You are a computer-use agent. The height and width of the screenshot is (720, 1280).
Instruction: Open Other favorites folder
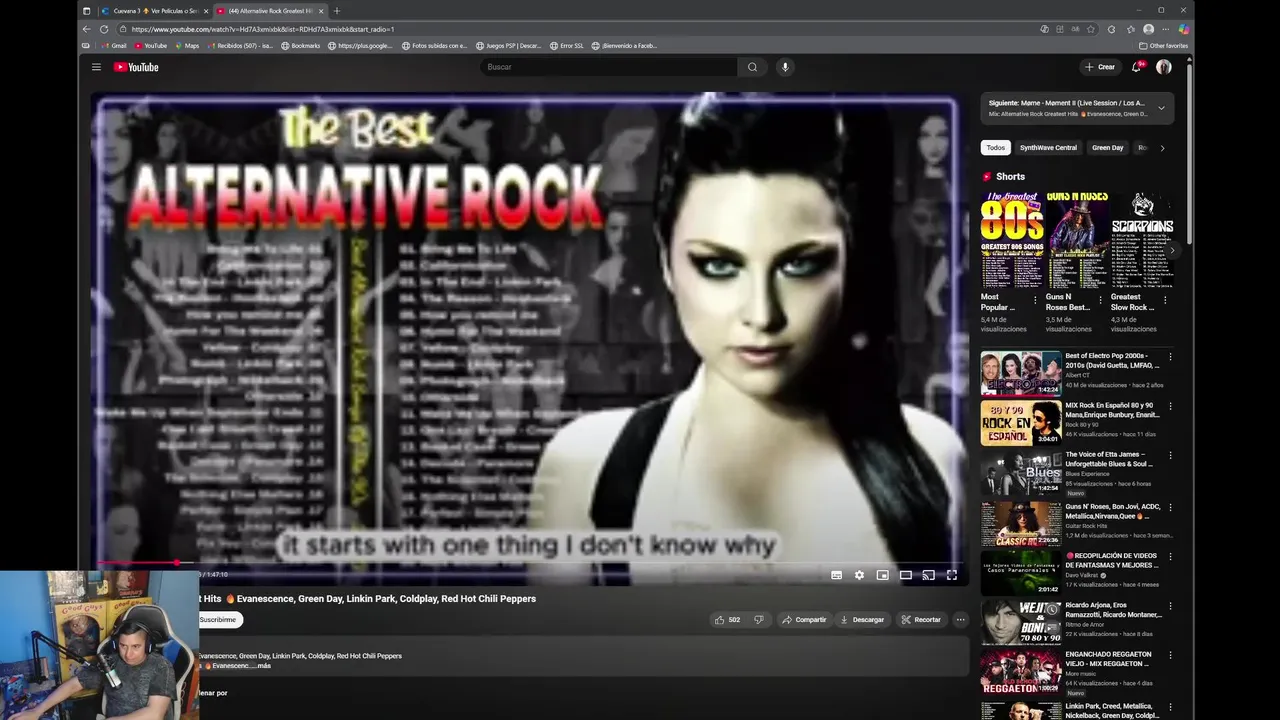(x=1163, y=45)
